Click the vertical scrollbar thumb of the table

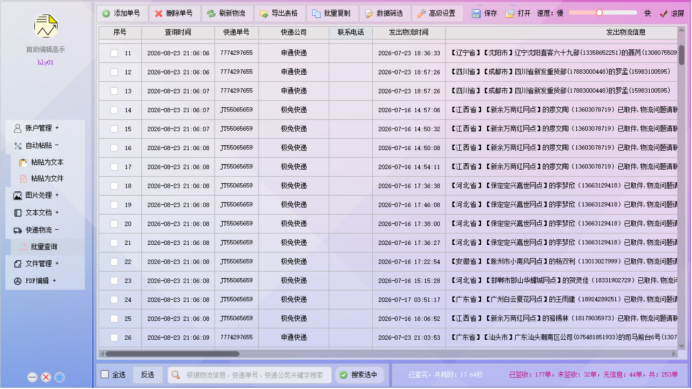[x=681, y=54]
